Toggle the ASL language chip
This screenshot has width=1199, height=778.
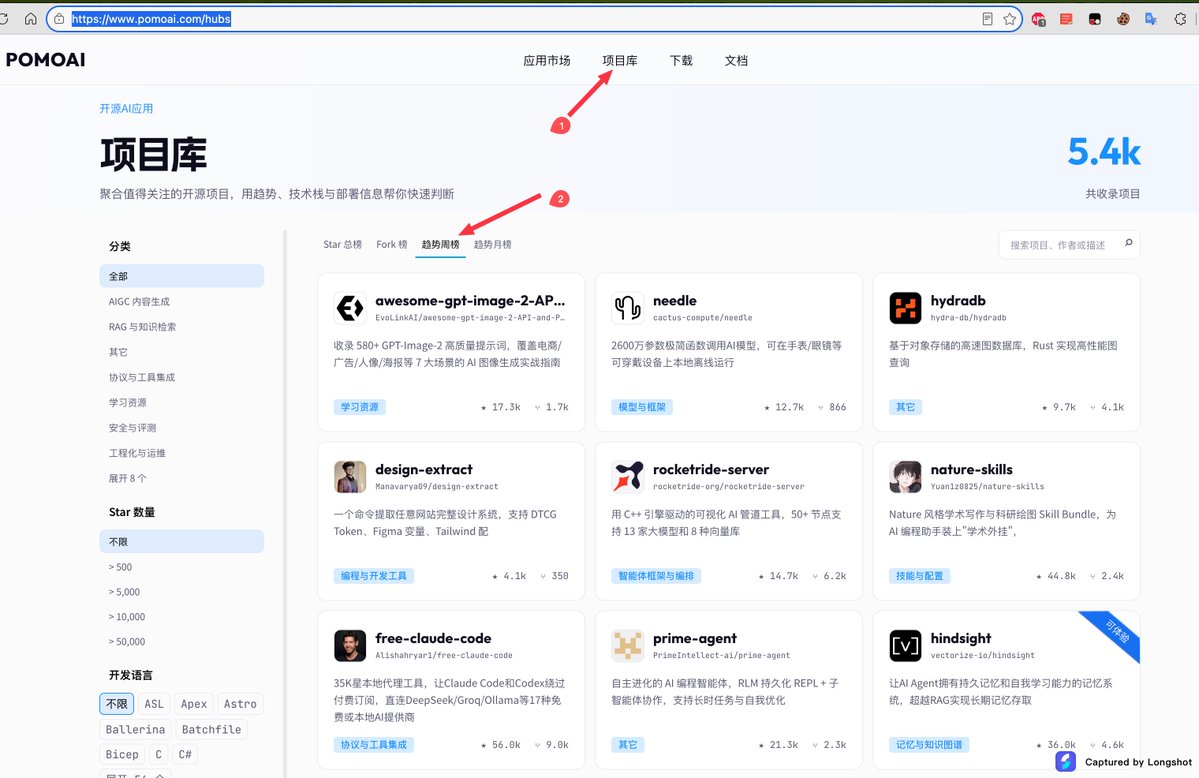click(x=154, y=704)
